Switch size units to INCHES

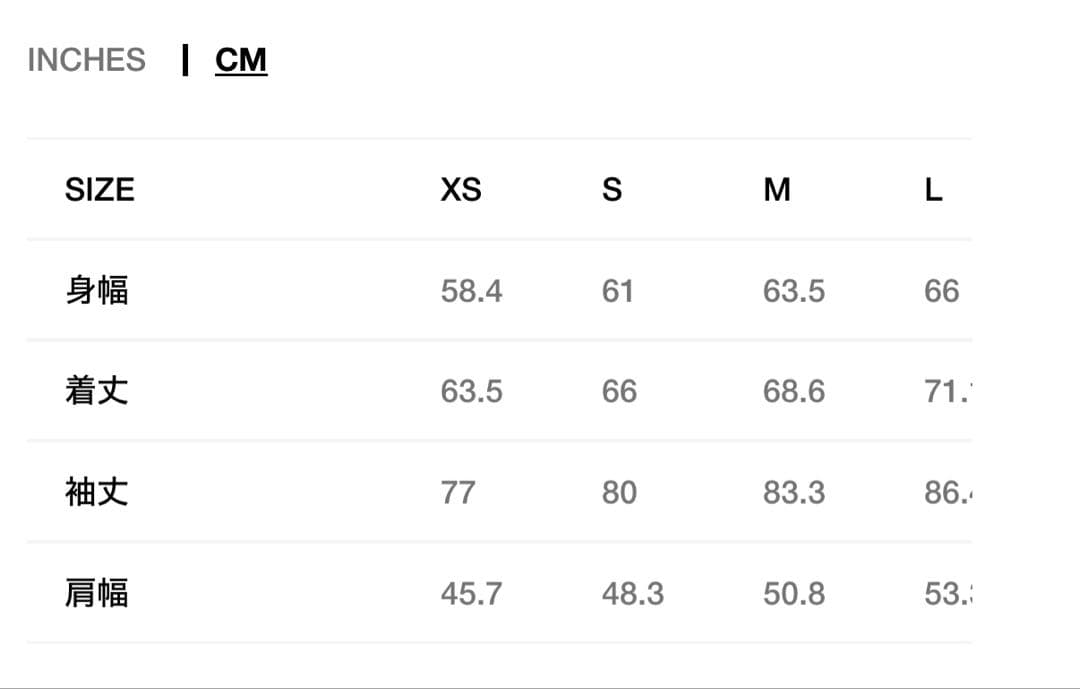[x=86, y=60]
